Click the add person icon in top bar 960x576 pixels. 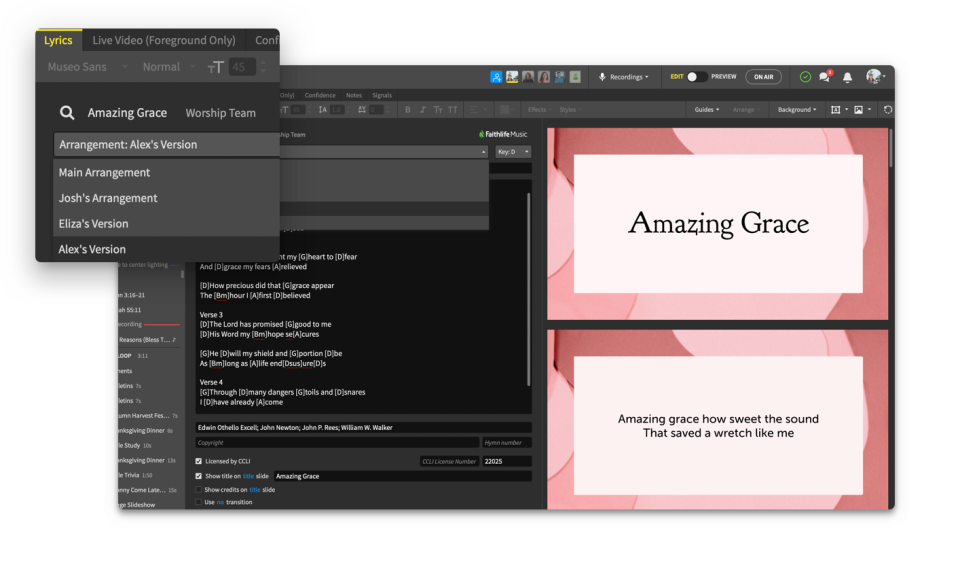(x=496, y=77)
